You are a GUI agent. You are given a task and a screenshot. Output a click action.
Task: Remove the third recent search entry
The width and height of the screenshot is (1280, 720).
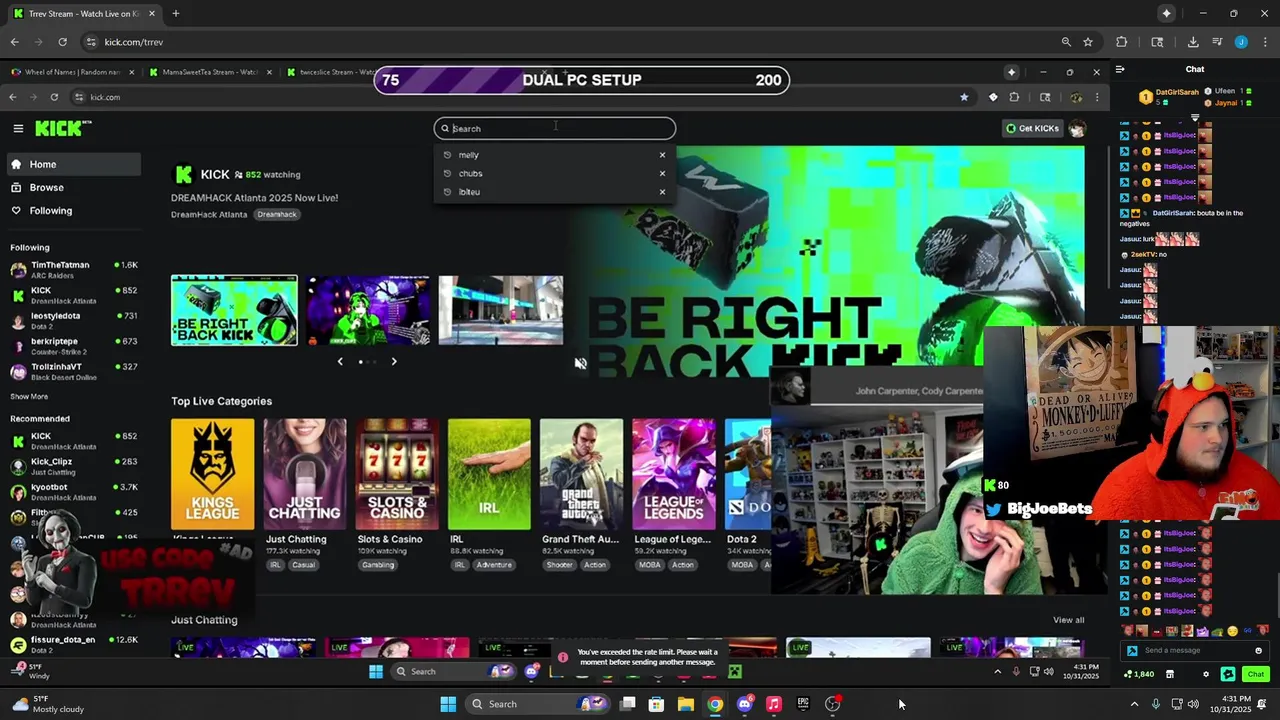coord(662,191)
